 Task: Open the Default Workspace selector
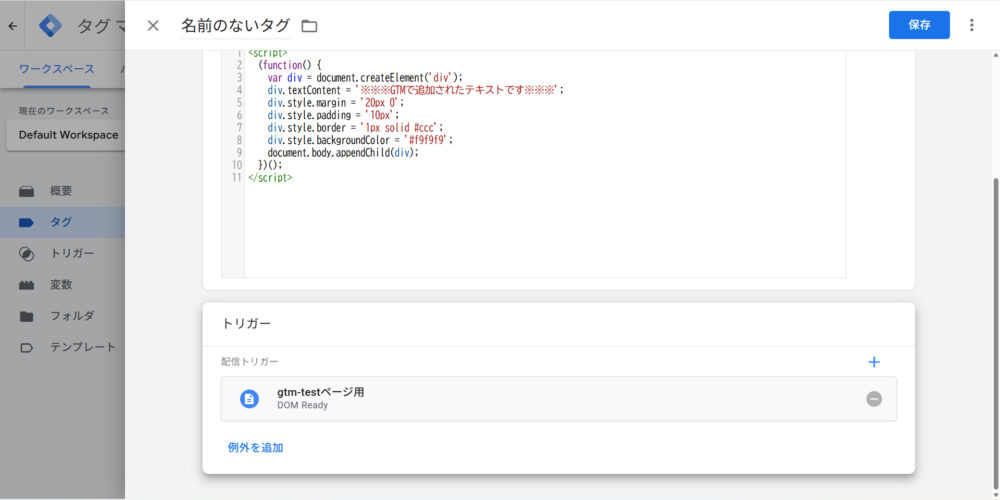coord(67,135)
